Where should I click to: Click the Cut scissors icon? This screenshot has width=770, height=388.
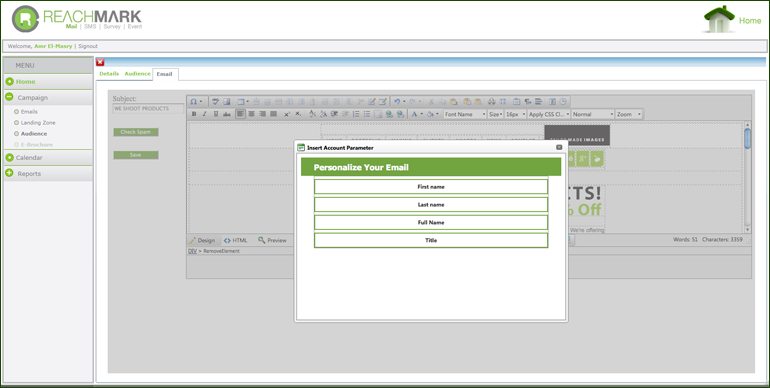pos(431,102)
